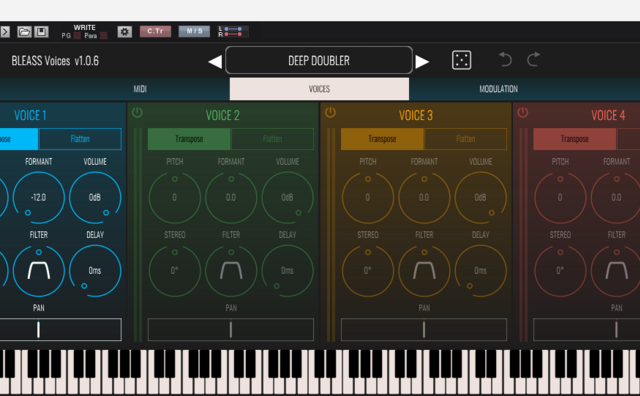Toggle the Voice 3 power button
Screen dimensions: 640x396
click(330, 112)
